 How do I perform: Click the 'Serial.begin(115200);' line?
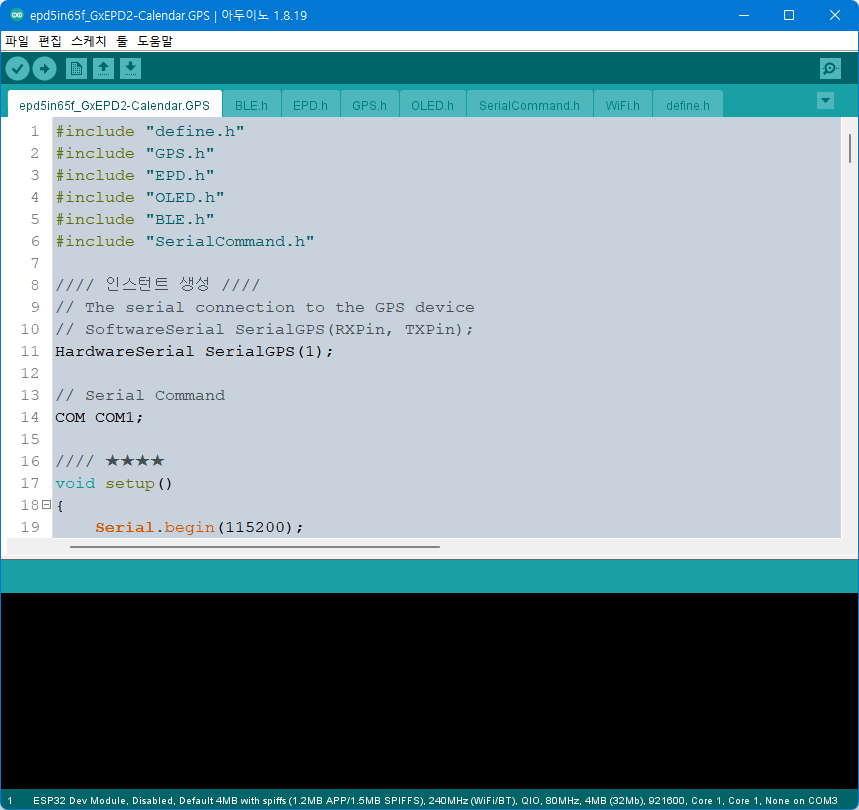[x=199, y=527]
